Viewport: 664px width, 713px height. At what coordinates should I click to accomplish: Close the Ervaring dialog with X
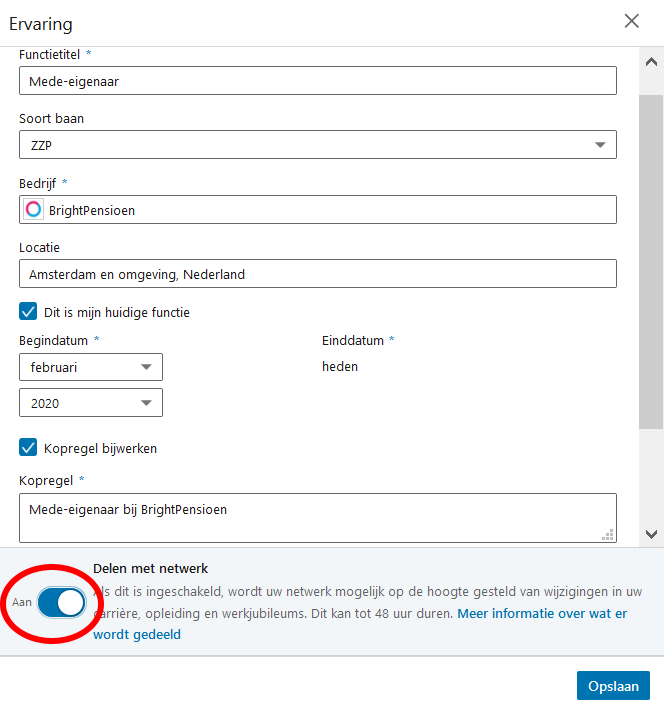pos(631,21)
